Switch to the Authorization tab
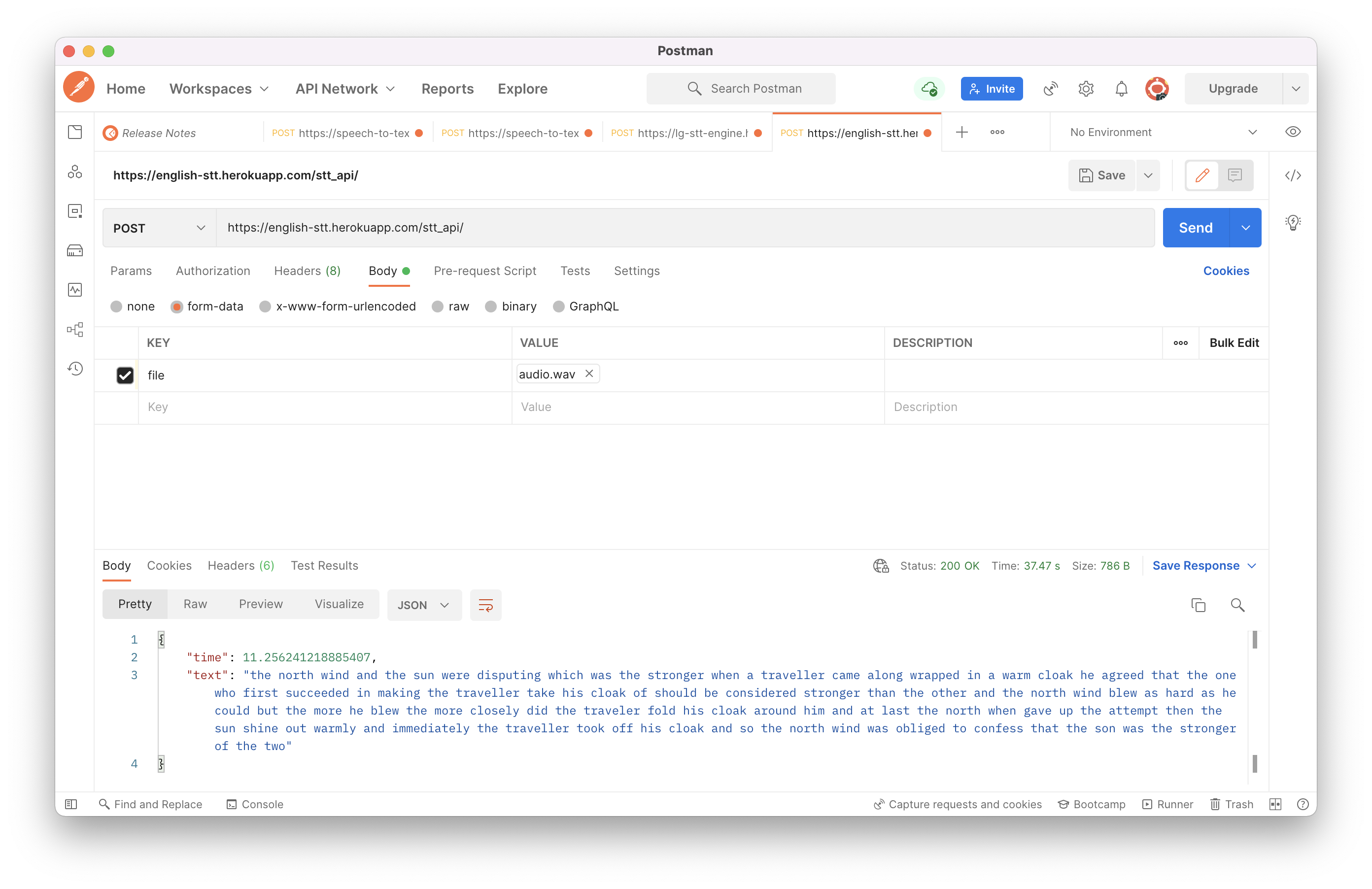This screenshot has width=1372, height=889. pyautogui.click(x=213, y=271)
